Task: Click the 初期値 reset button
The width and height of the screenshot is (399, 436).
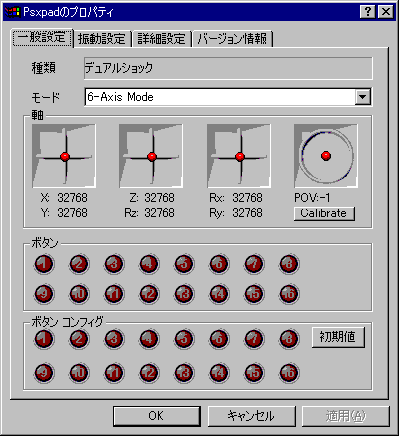Action: click(338, 337)
